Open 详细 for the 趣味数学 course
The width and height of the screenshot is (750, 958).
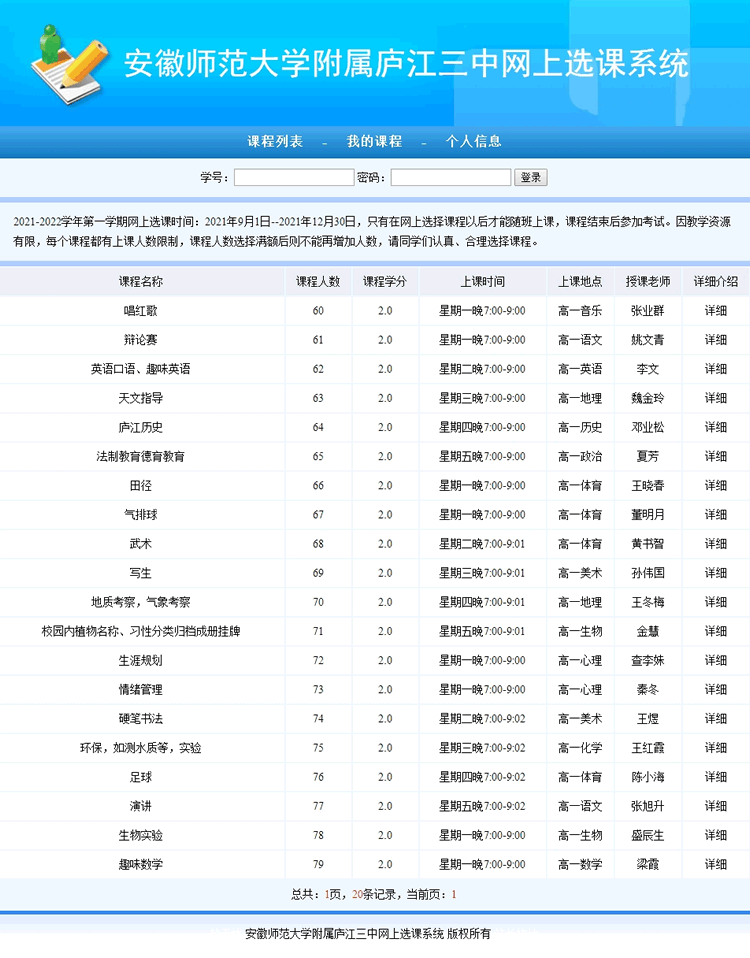point(715,864)
